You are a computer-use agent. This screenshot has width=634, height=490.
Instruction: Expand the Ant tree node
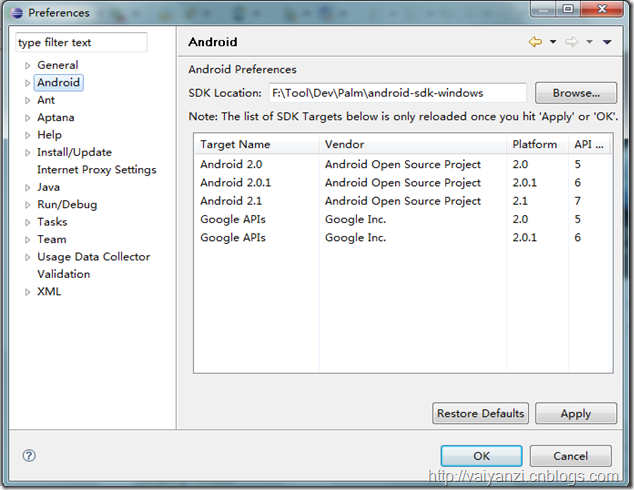[x=27, y=100]
